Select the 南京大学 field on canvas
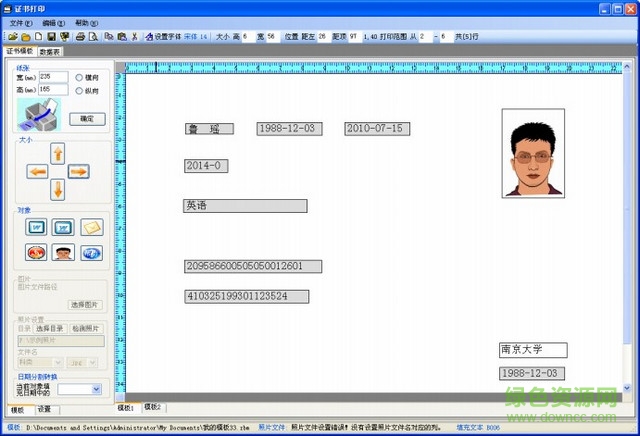Viewport: 640px width, 436px height. (x=533, y=350)
